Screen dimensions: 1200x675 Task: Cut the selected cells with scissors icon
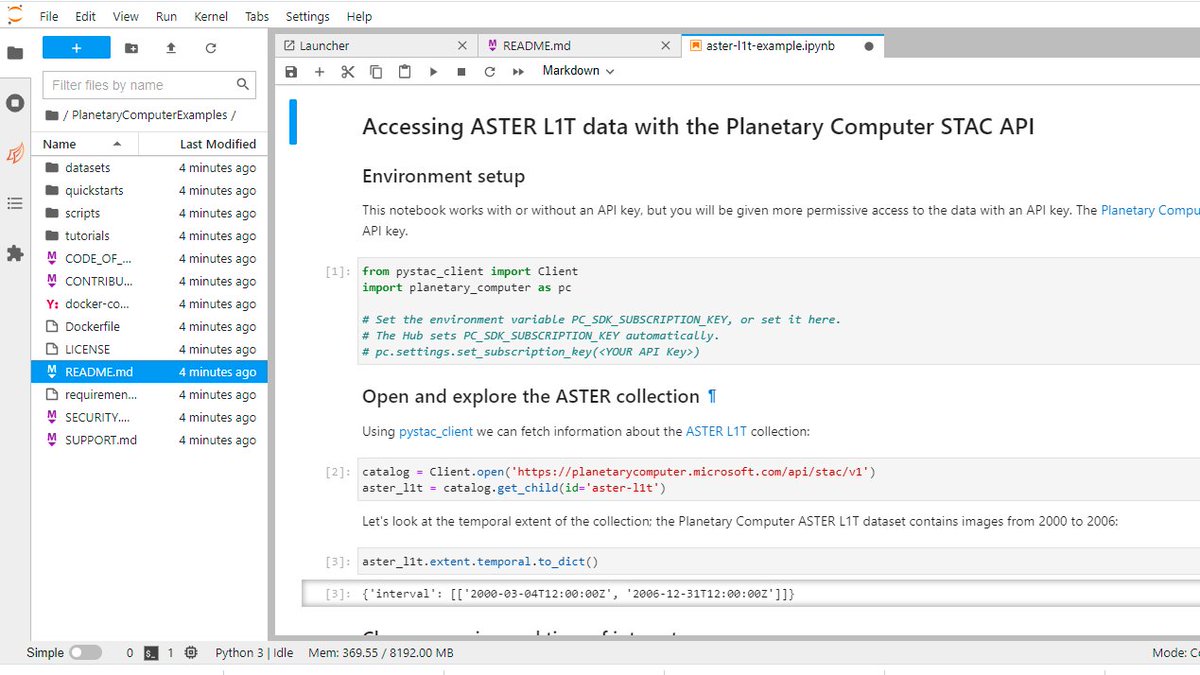347,71
